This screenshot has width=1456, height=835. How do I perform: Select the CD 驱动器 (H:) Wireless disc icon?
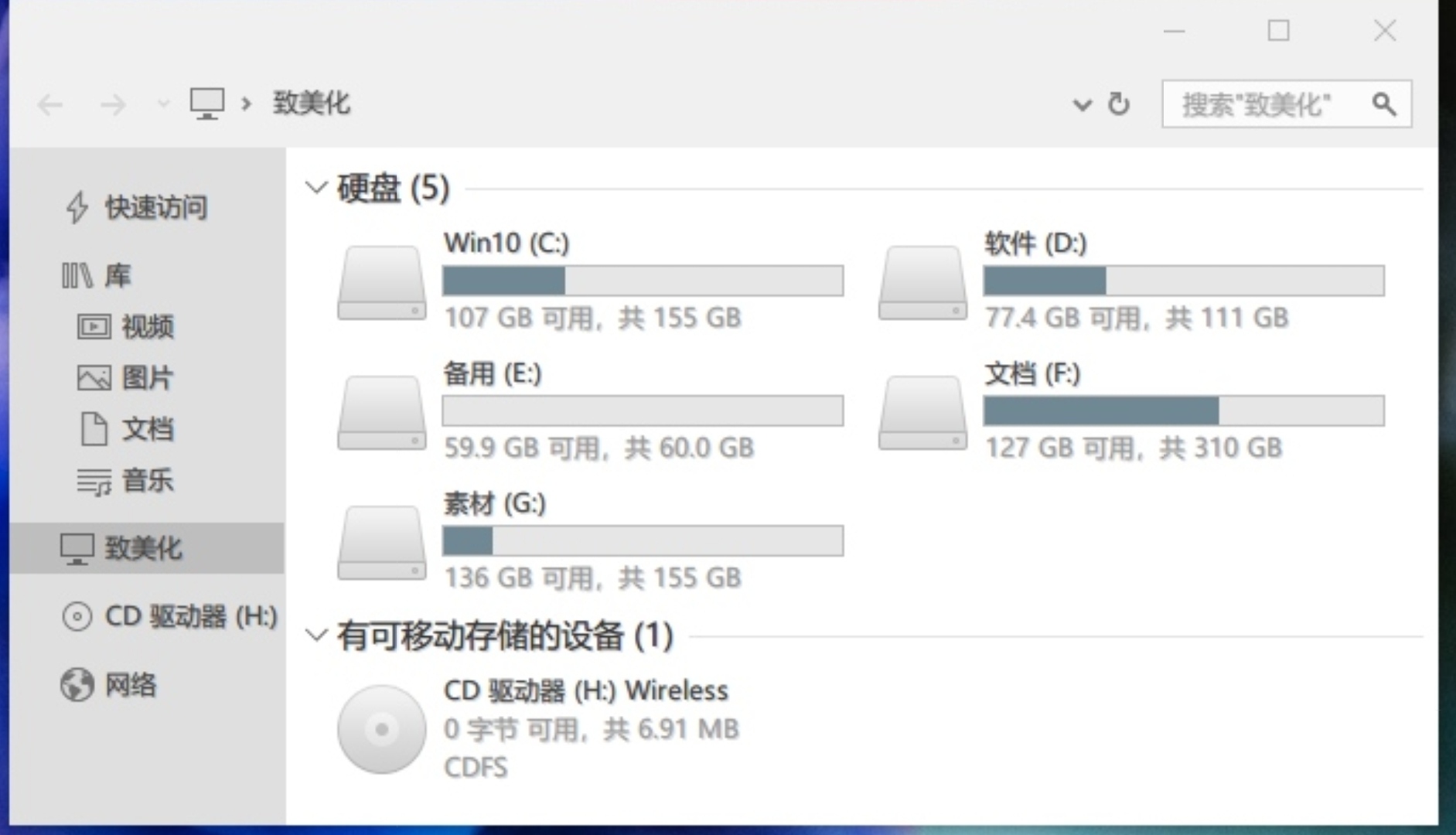point(381,728)
